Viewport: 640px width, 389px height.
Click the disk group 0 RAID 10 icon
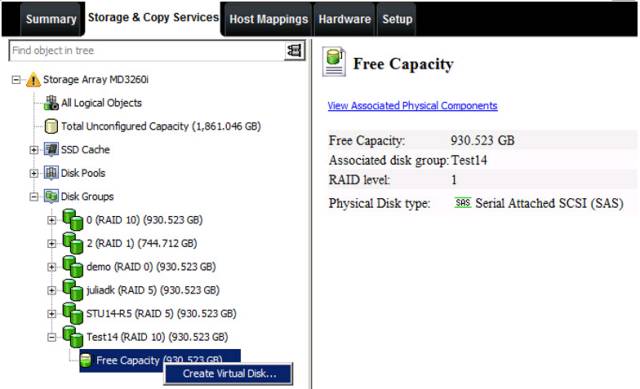click(x=73, y=220)
